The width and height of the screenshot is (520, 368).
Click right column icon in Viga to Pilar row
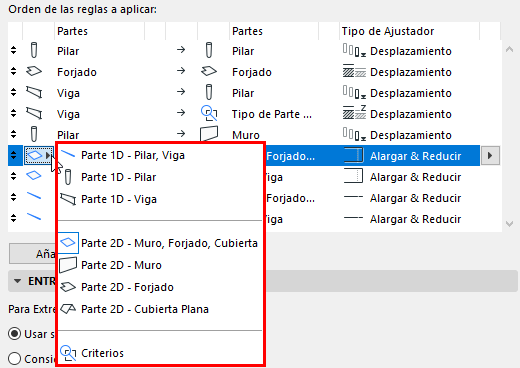point(209,92)
